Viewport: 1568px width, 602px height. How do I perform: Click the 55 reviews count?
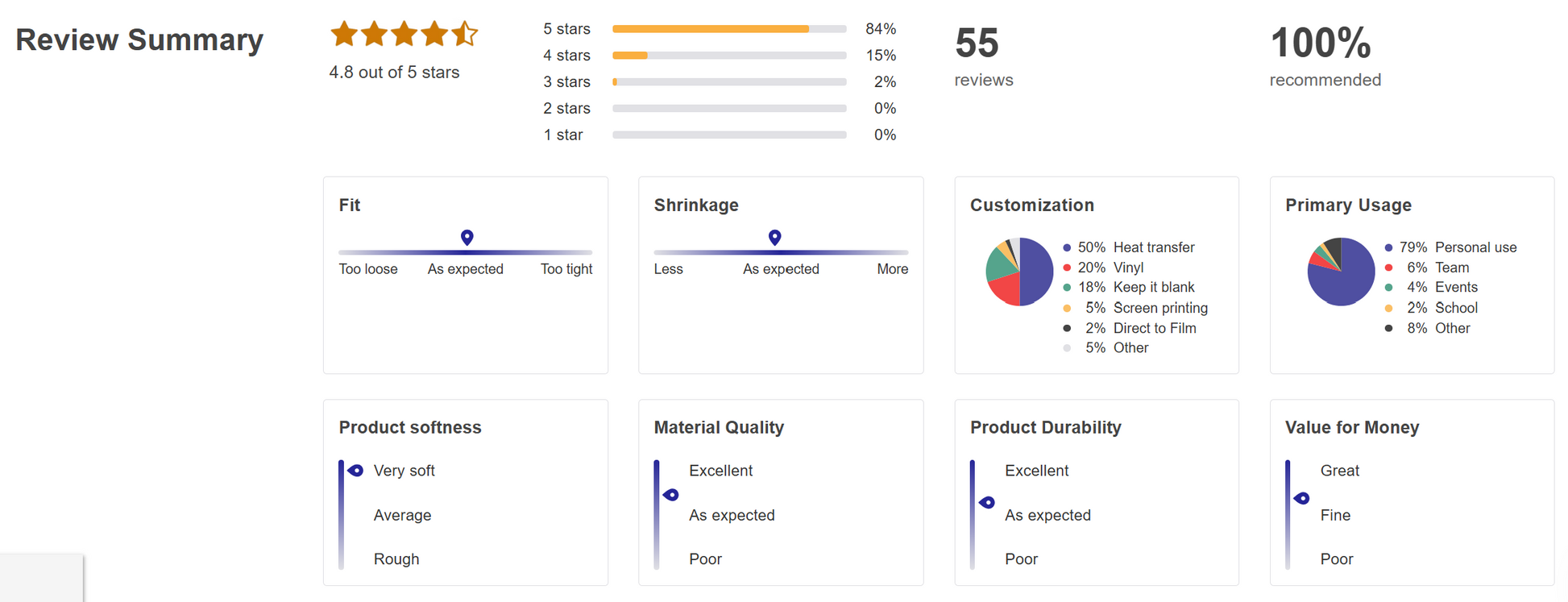pyautogui.click(x=977, y=44)
